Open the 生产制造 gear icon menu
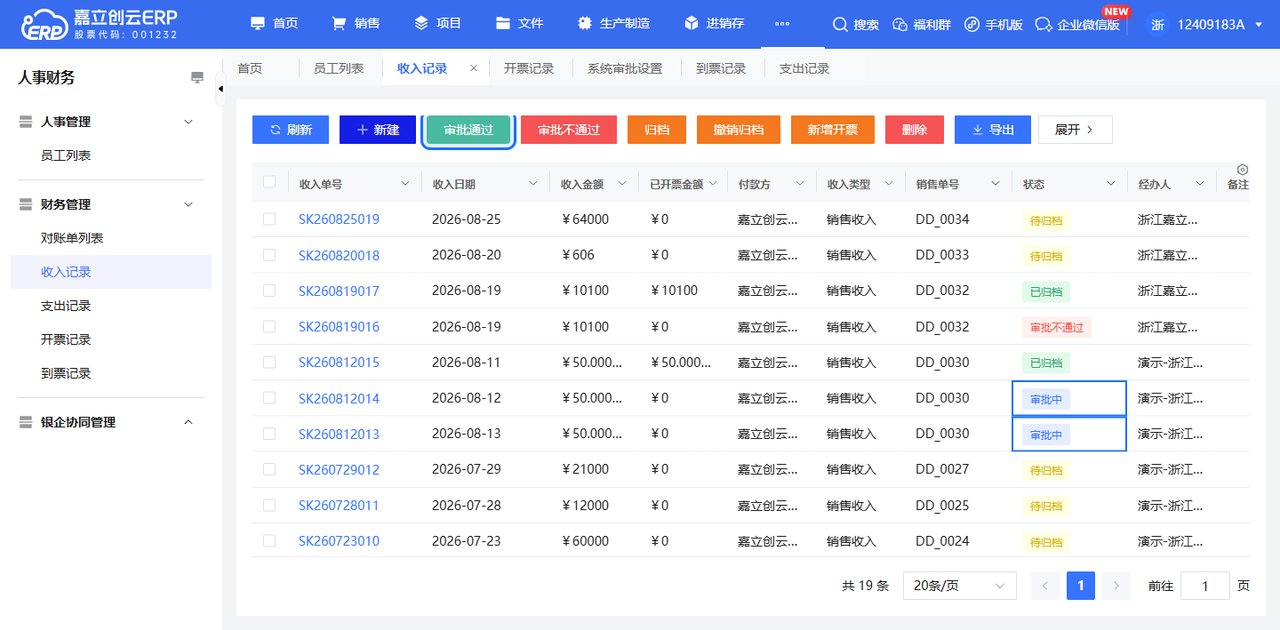Viewport: 1280px width, 630px height. point(584,23)
